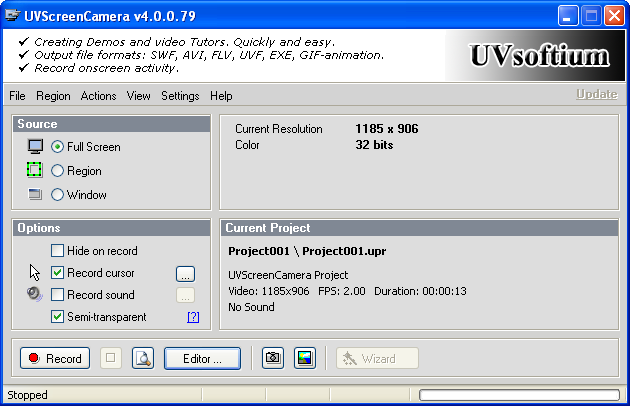Launch the Wizard button

(x=377, y=358)
